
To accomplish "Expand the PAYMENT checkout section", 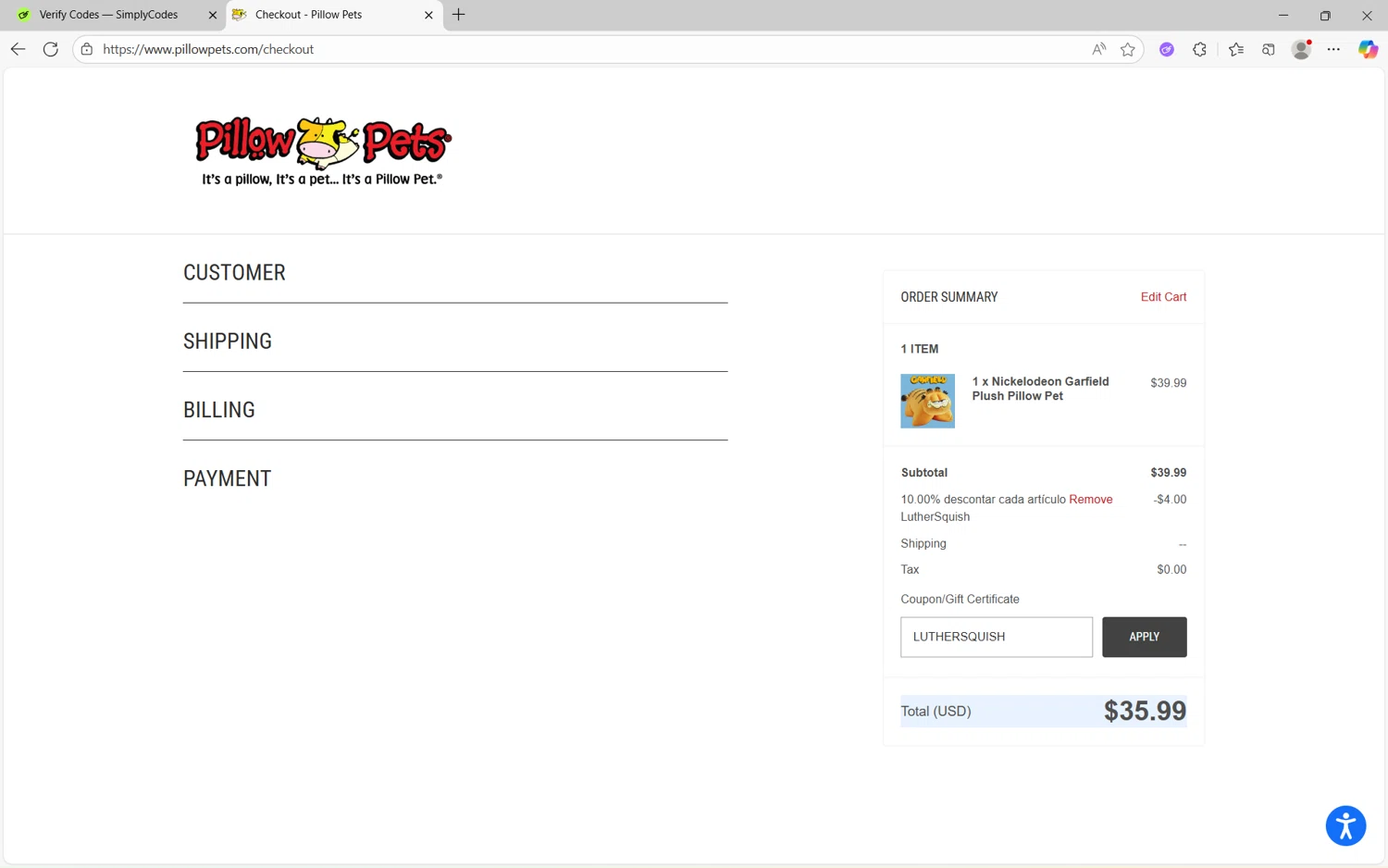I will coord(227,477).
